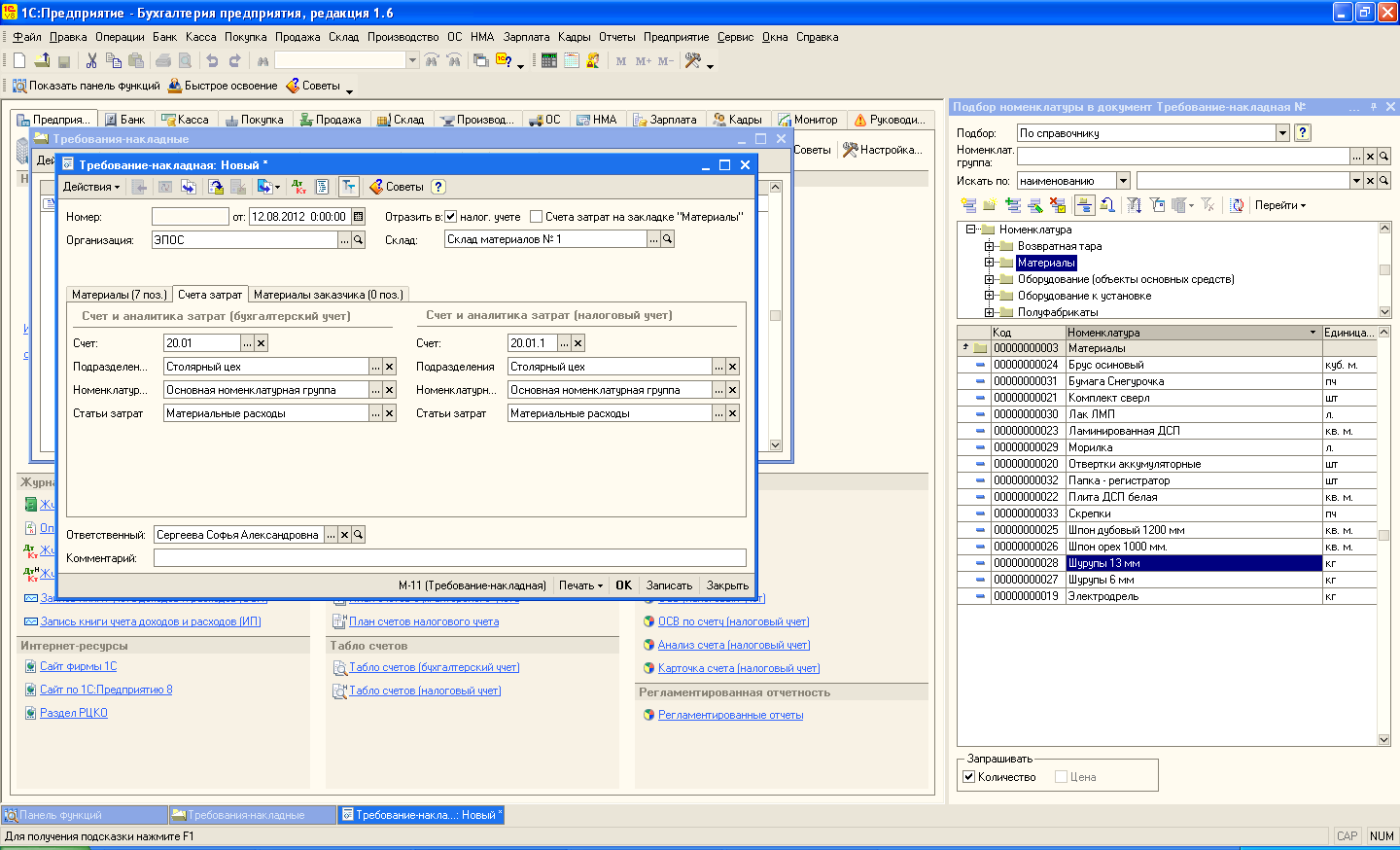
Task: Open the calendar icon in main toolbar
Action: [x=572, y=60]
